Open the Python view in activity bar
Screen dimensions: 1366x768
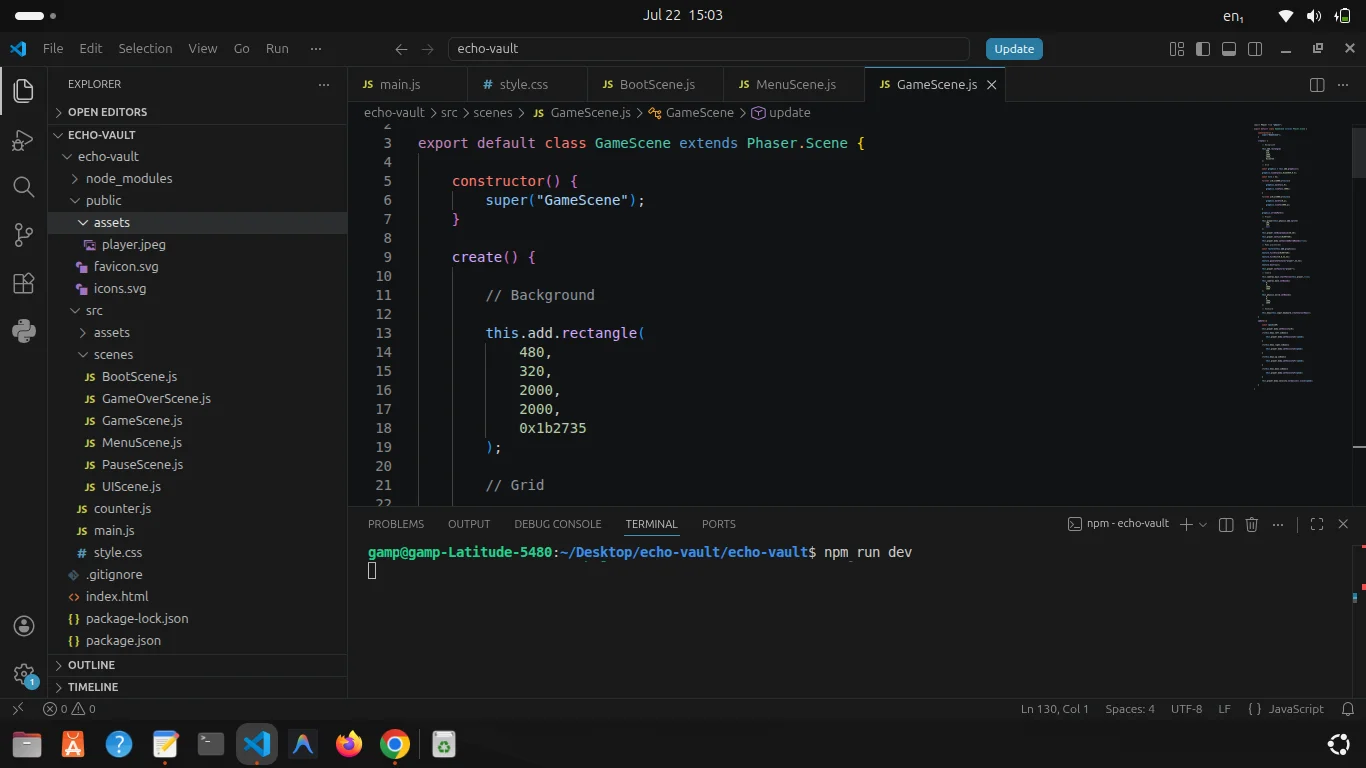pos(24,331)
